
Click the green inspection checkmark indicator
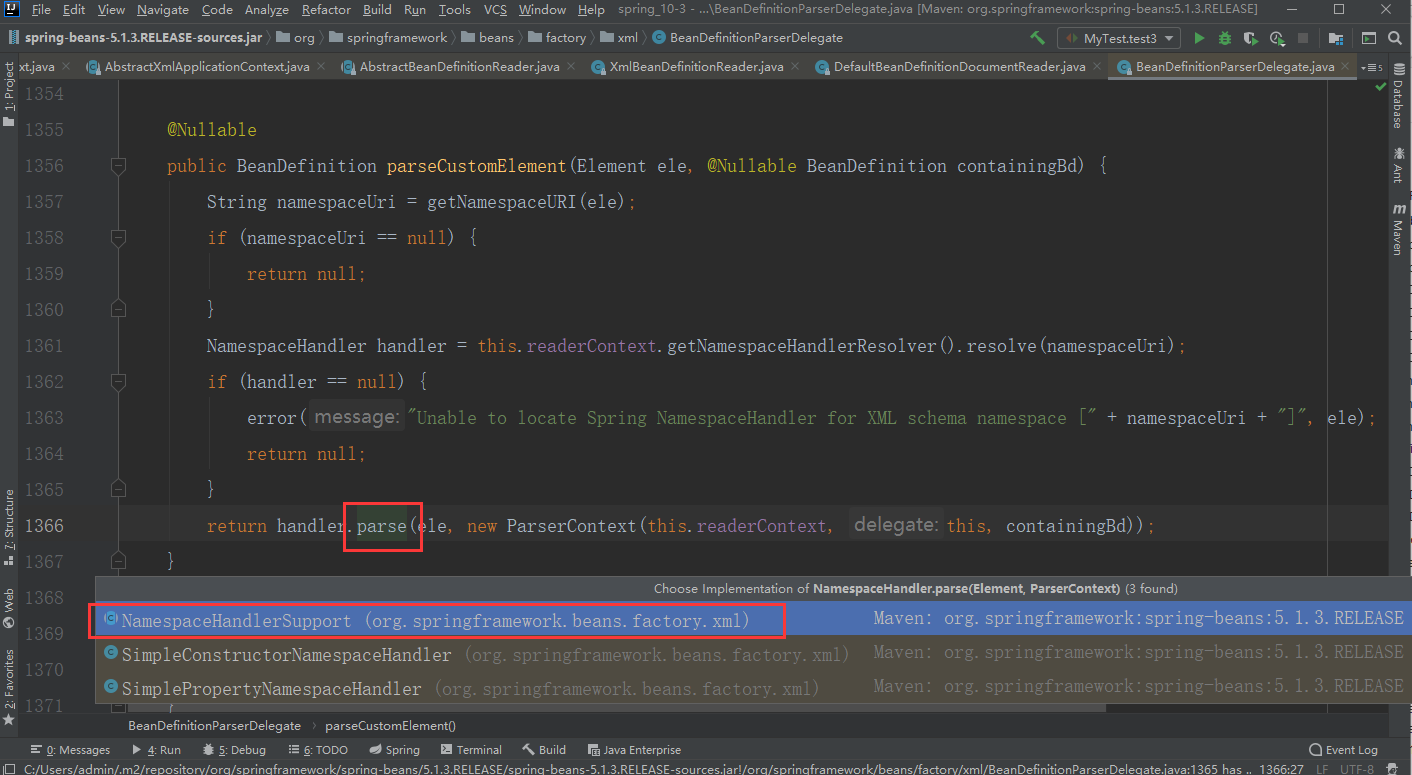click(x=1381, y=89)
